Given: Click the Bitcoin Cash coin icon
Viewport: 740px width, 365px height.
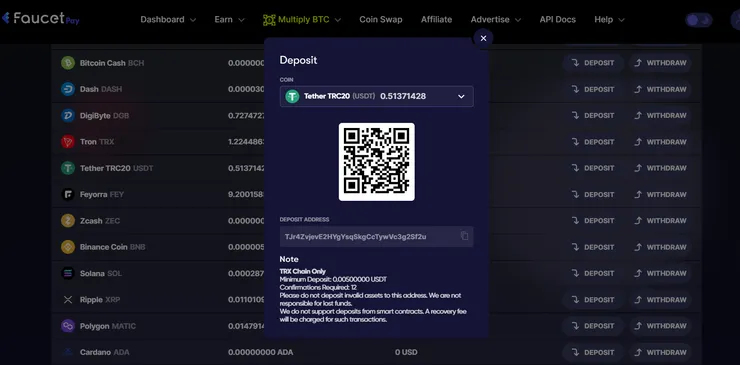Looking at the screenshot, I should click(x=68, y=63).
